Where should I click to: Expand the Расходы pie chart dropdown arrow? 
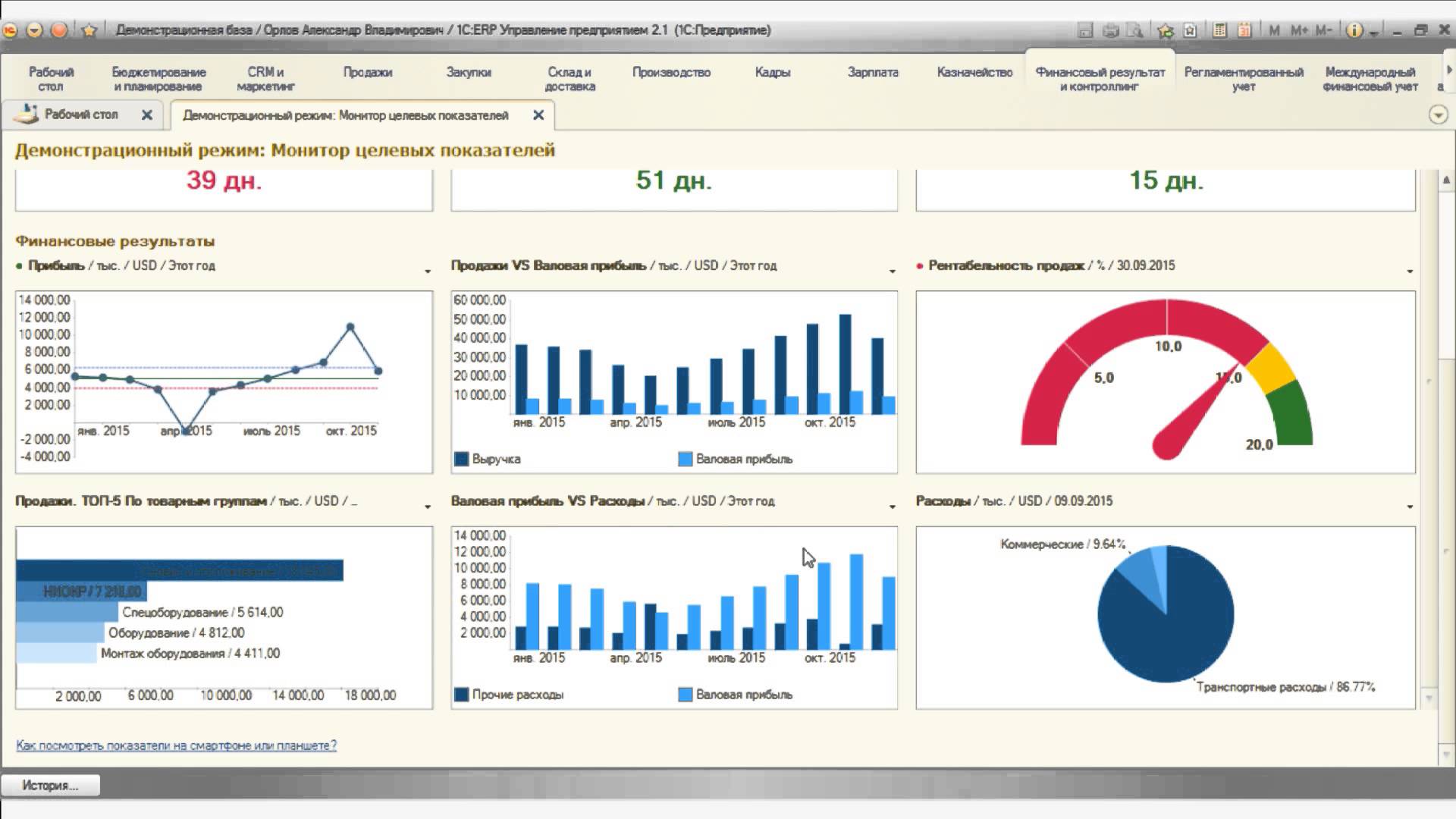[1410, 506]
